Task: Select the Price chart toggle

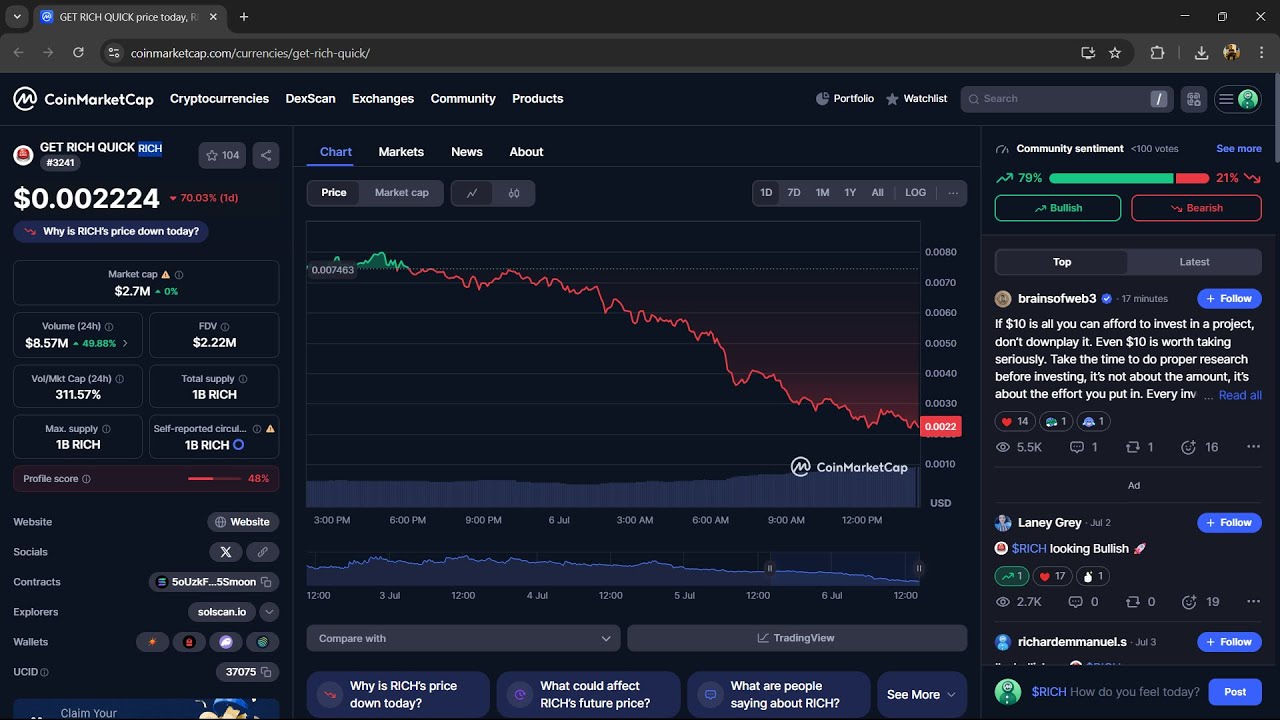Action: click(334, 193)
